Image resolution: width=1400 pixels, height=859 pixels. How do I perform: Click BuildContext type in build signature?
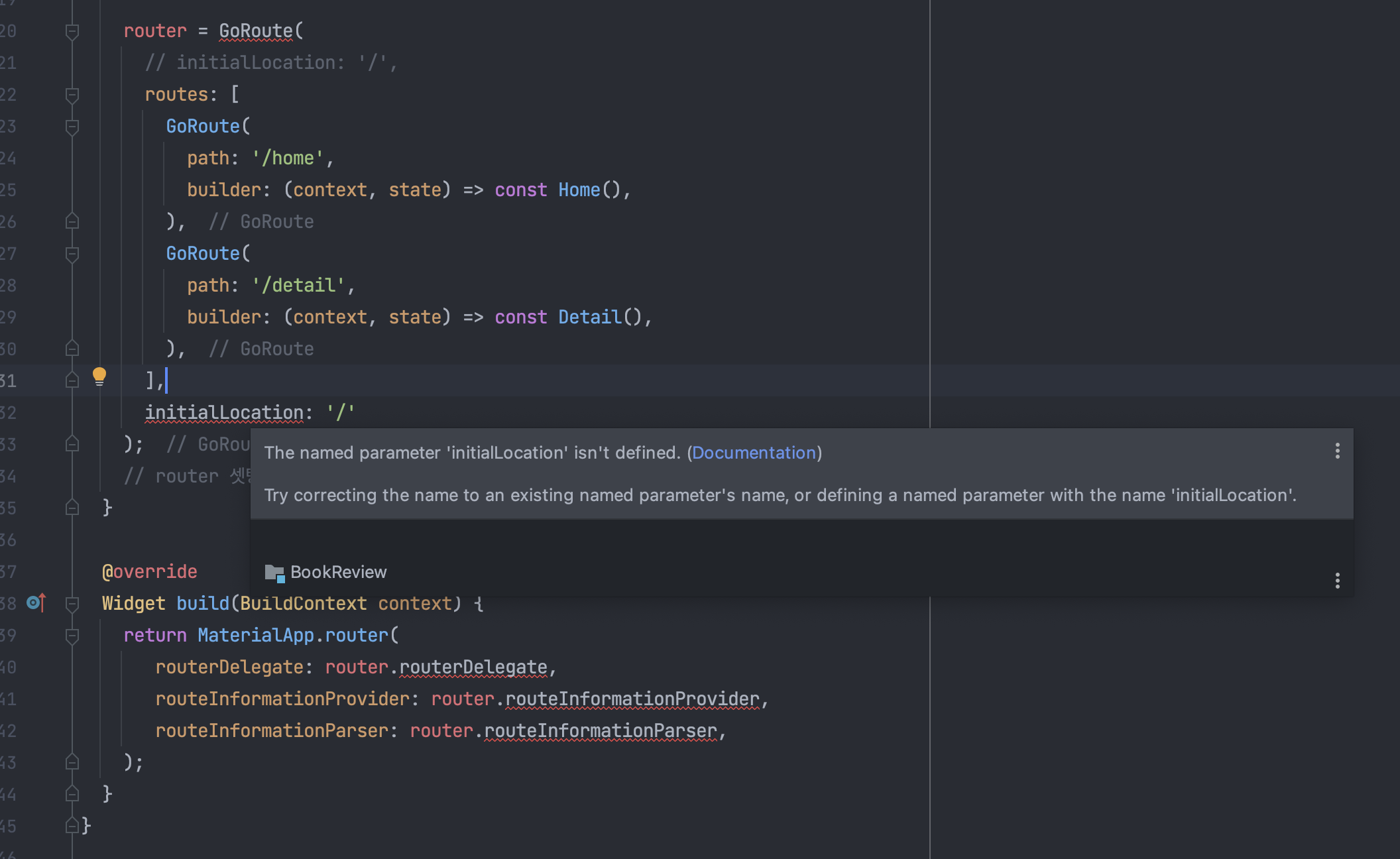pyautogui.click(x=304, y=603)
